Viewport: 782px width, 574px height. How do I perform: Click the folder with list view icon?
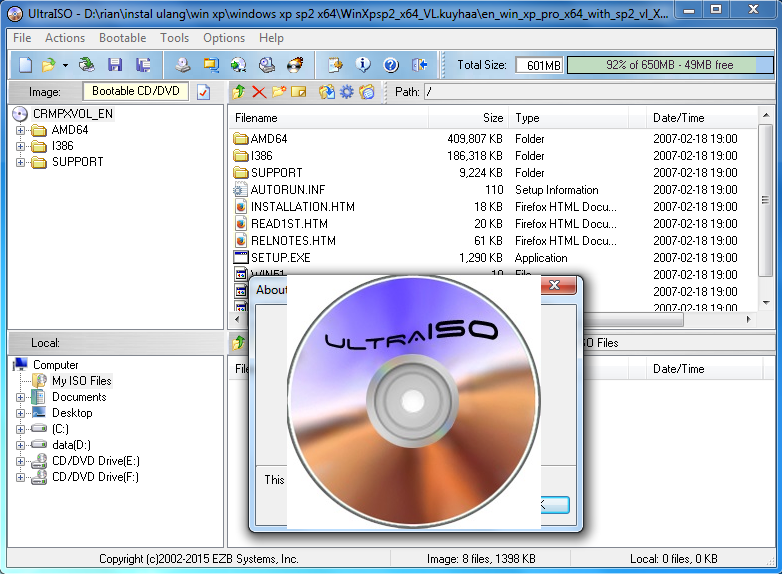[x=367, y=92]
